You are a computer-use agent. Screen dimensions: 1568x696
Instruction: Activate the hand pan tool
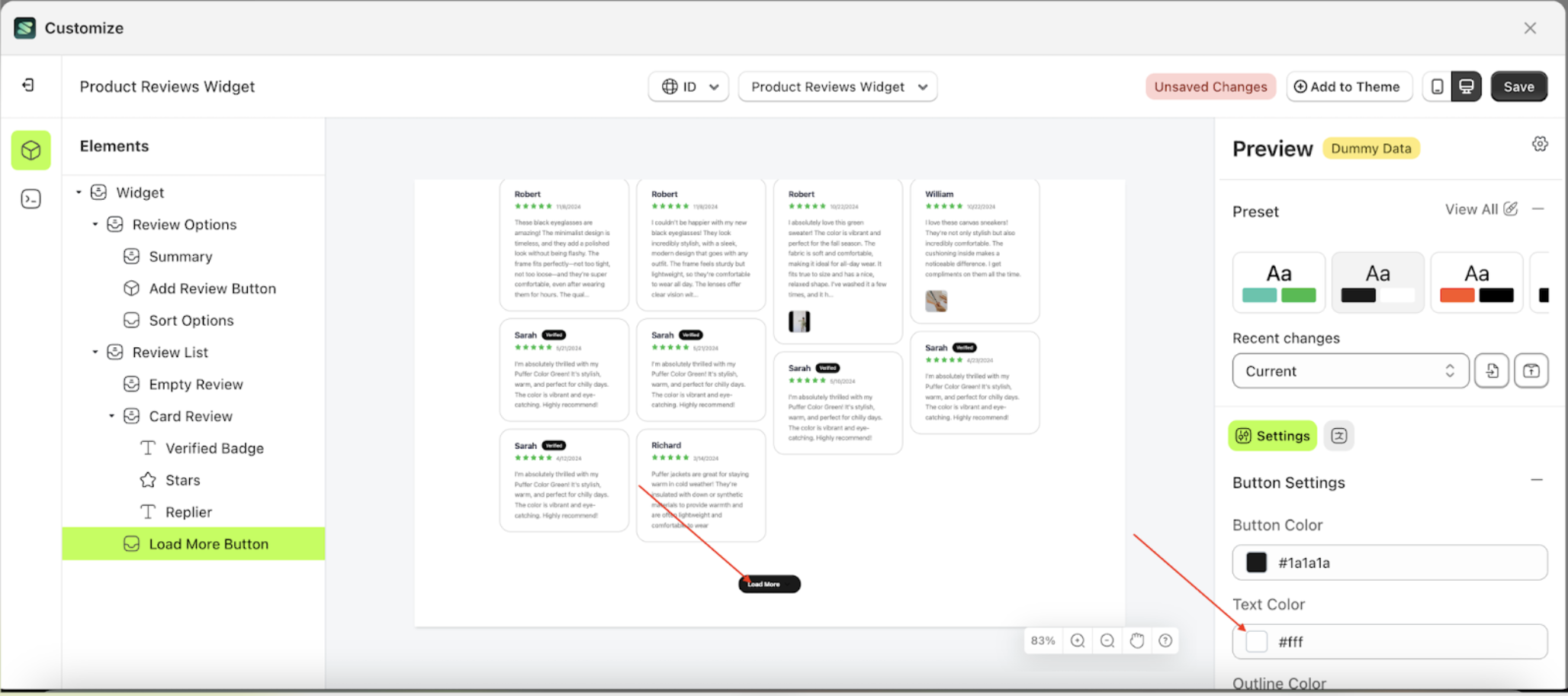(1136, 640)
